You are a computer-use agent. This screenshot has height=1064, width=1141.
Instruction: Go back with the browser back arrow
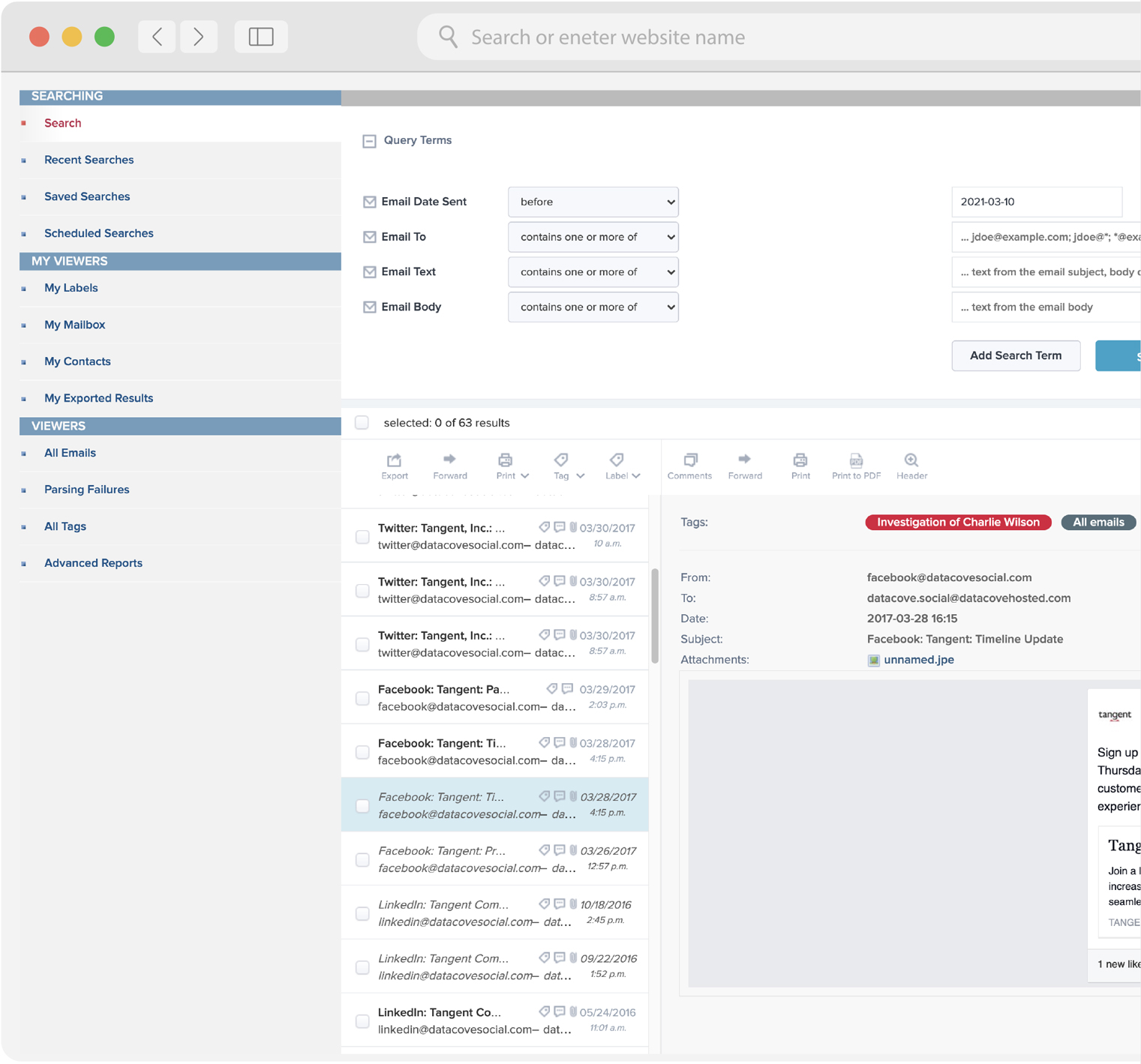(x=158, y=37)
